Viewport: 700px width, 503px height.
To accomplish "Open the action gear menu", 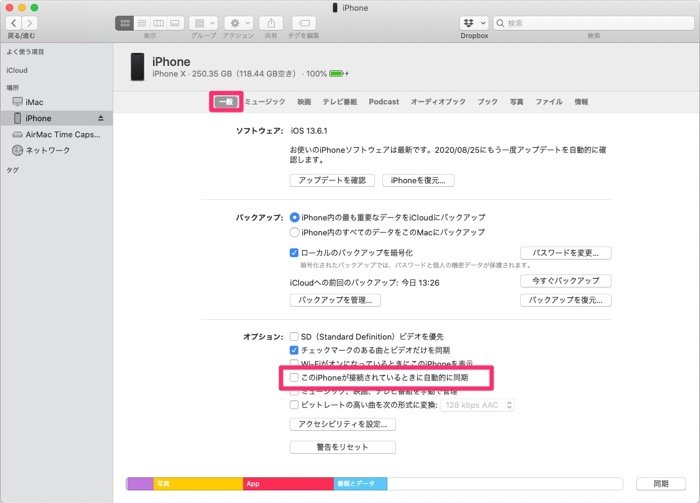I will pos(239,23).
